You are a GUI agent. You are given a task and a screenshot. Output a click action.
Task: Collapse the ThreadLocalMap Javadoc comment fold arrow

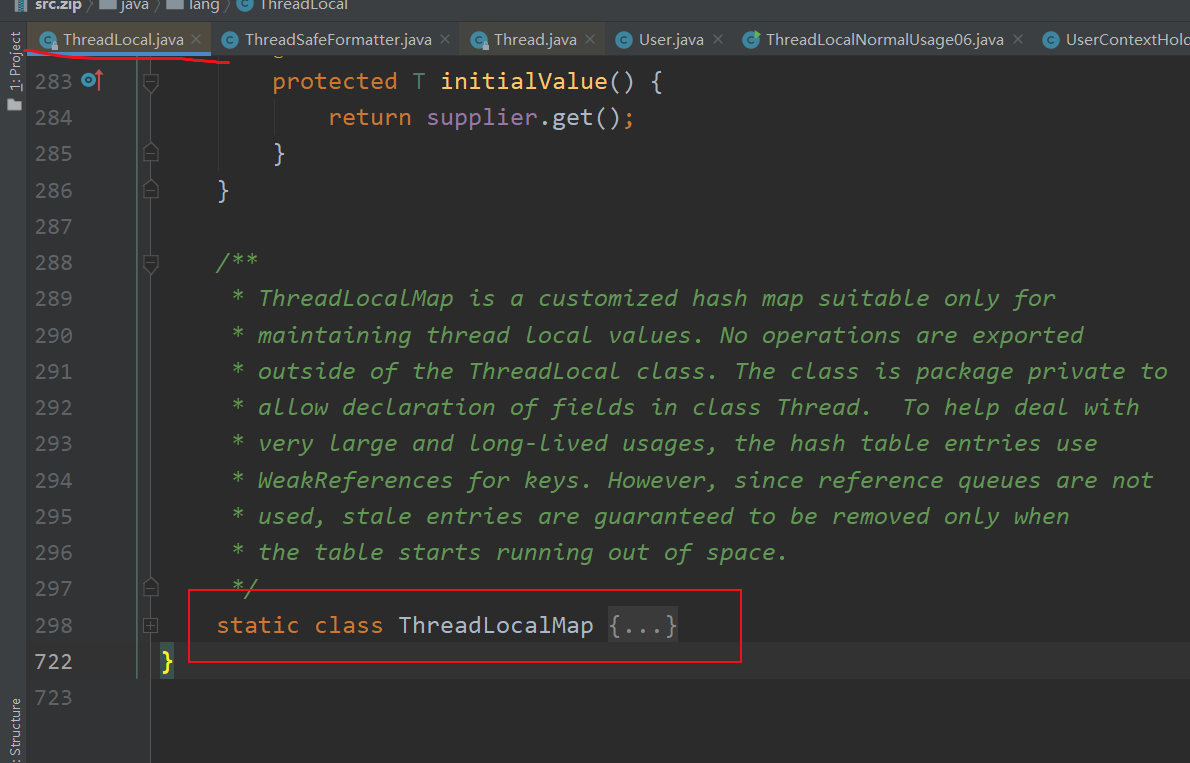click(150, 263)
